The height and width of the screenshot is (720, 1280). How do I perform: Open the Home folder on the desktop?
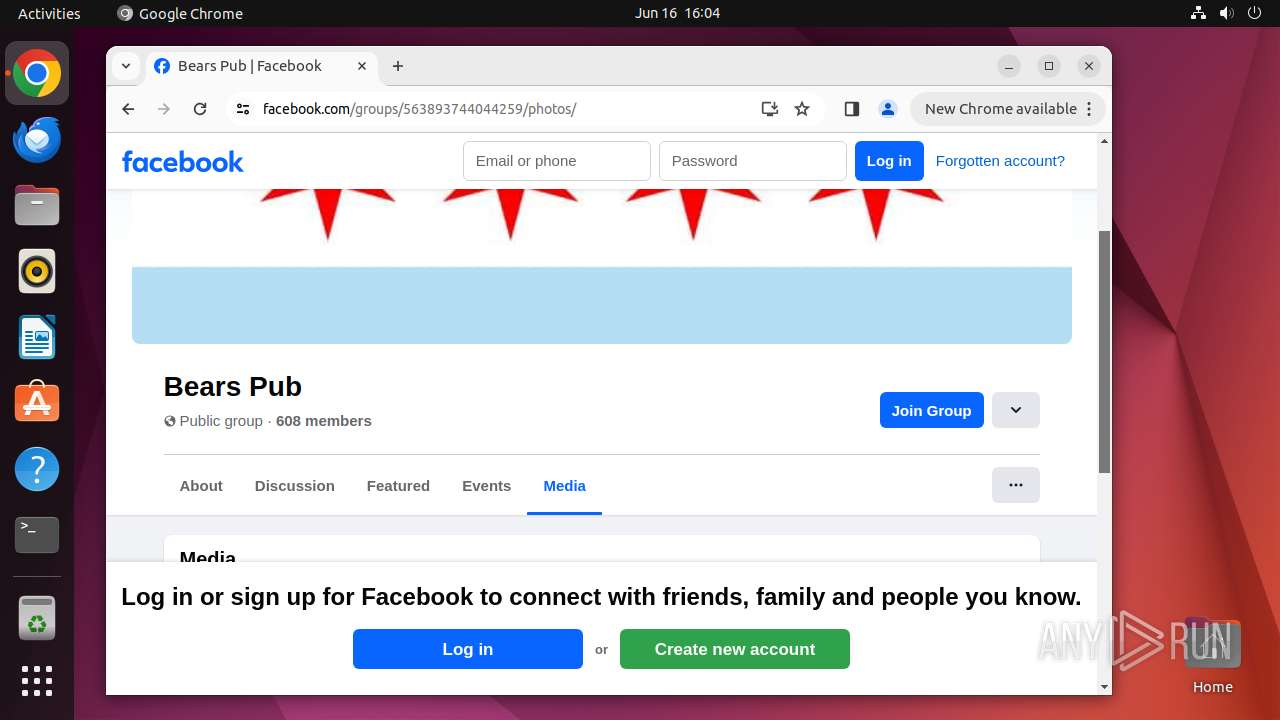[x=1212, y=656]
